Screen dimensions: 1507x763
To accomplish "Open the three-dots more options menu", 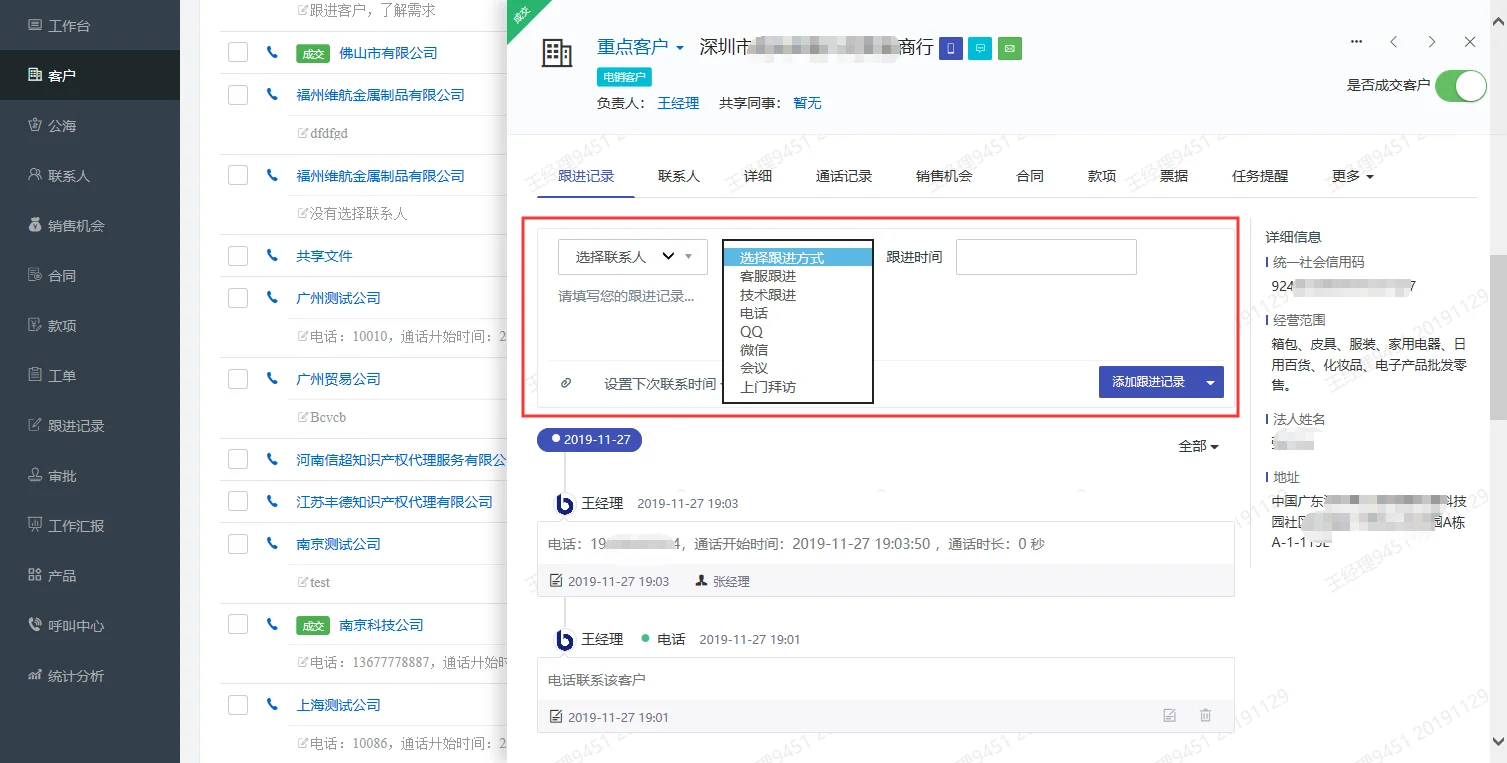I will (x=1356, y=42).
